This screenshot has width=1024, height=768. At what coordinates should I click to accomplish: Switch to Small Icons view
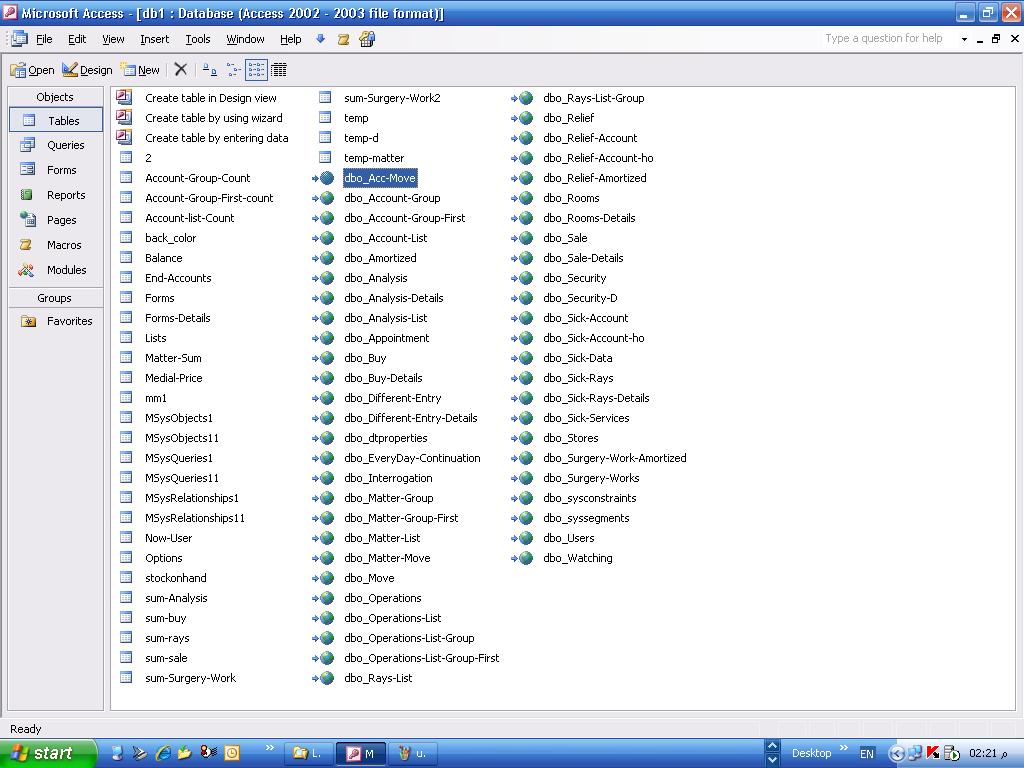tap(233, 69)
